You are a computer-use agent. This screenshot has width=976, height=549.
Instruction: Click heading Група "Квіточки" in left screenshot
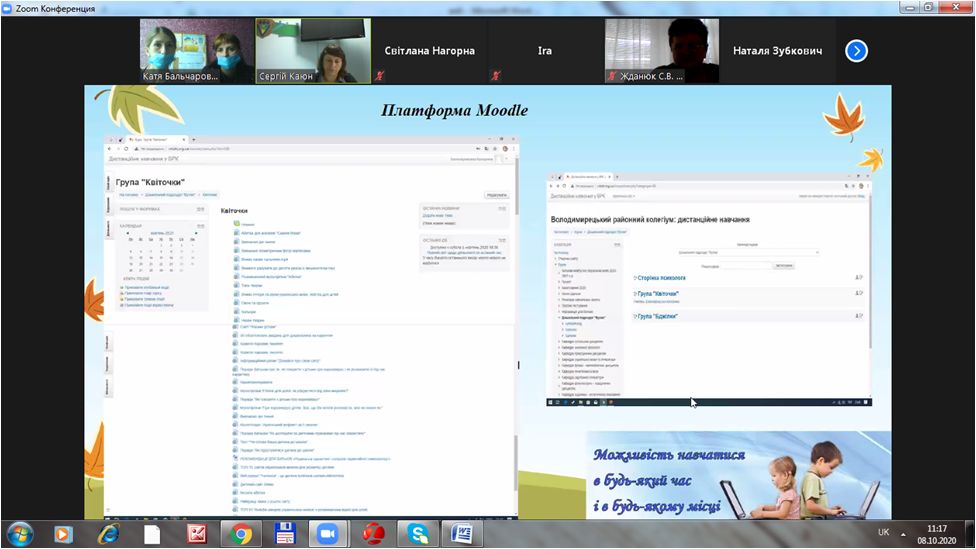[150, 182]
